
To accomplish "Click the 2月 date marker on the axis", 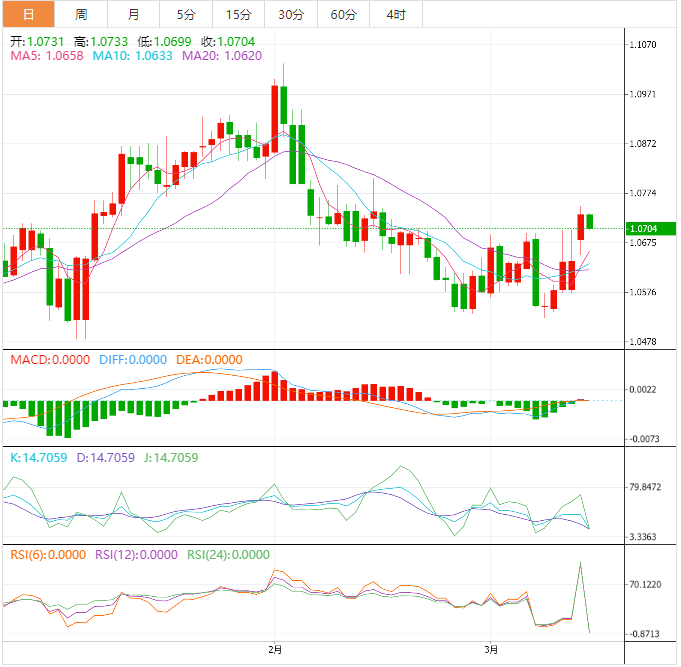I will [x=277, y=649].
